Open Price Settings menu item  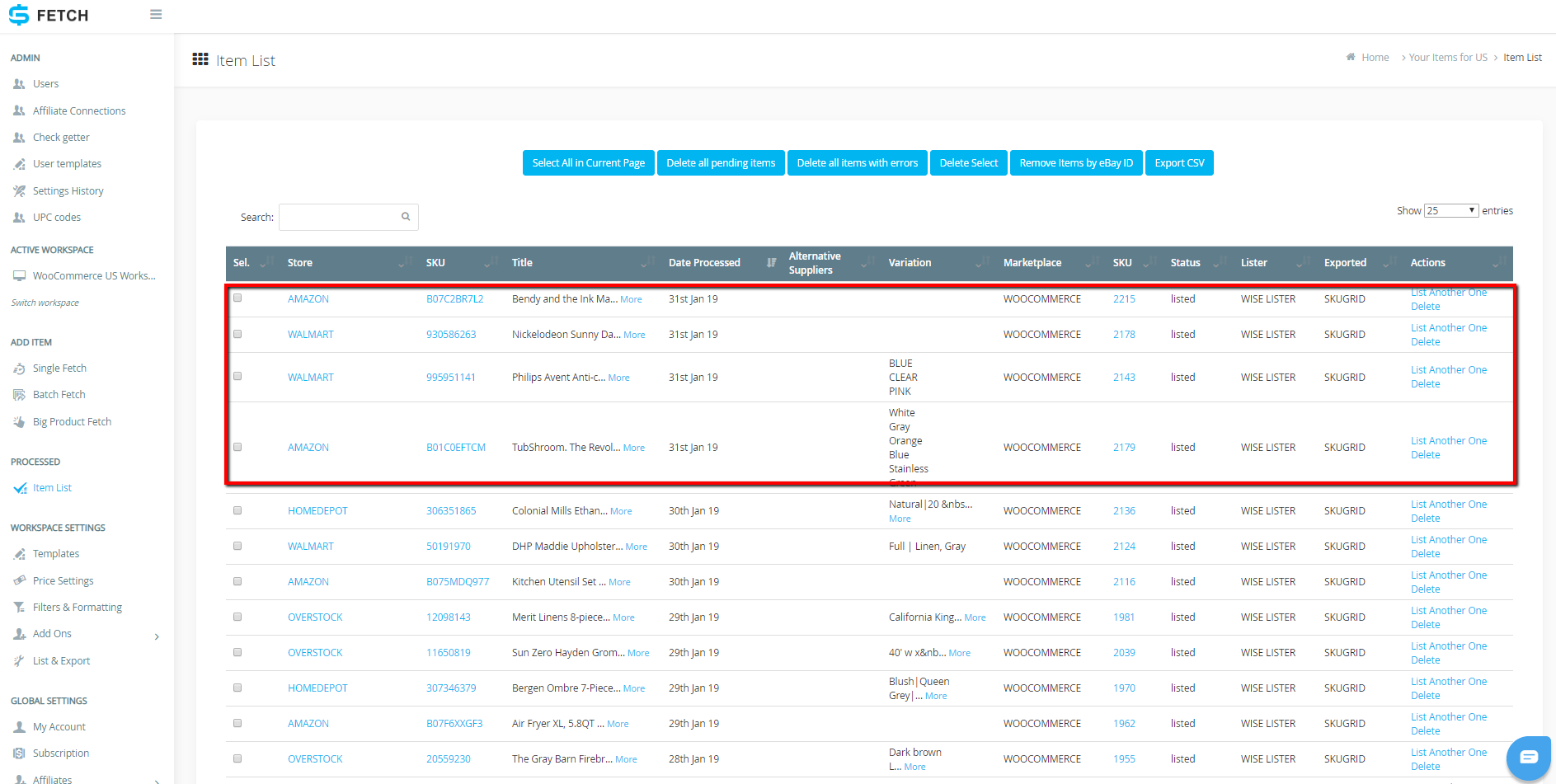click(63, 581)
